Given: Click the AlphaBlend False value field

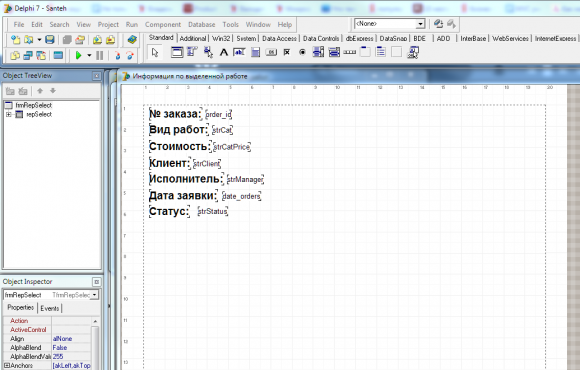Looking at the screenshot, I should [x=71, y=347].
